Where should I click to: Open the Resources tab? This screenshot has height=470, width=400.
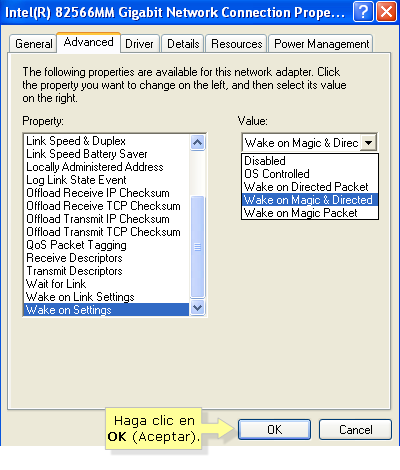(236, 44)
